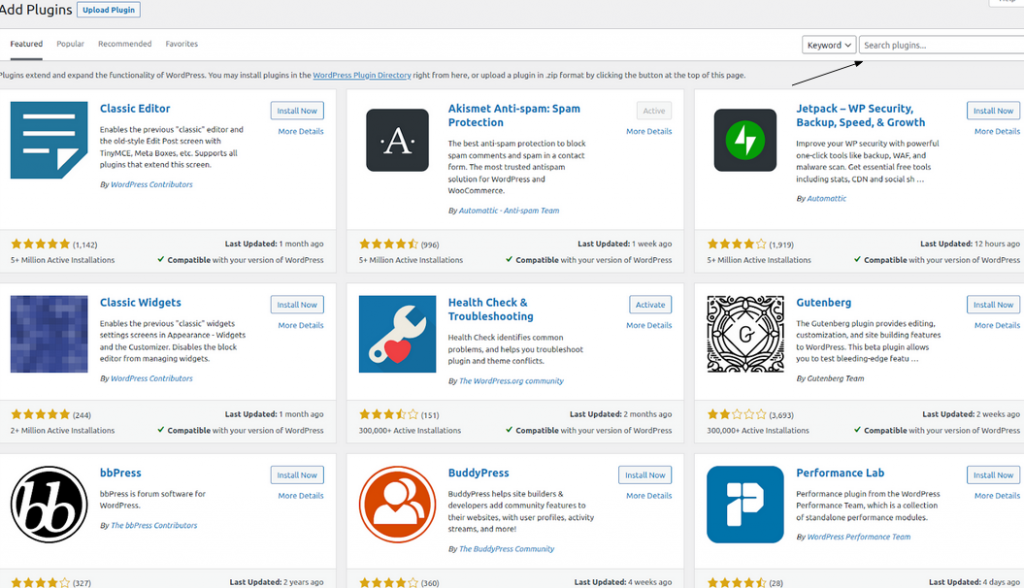Click the Health Check wrench icon
This screenshot has width=1024, height=588.
(x=397, y=334)
